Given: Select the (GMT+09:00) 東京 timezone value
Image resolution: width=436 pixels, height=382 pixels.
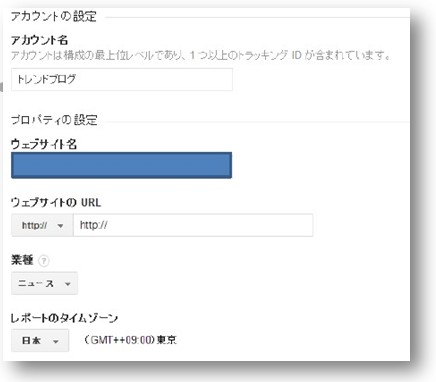Looking at the screenshot, I should 130,340.
